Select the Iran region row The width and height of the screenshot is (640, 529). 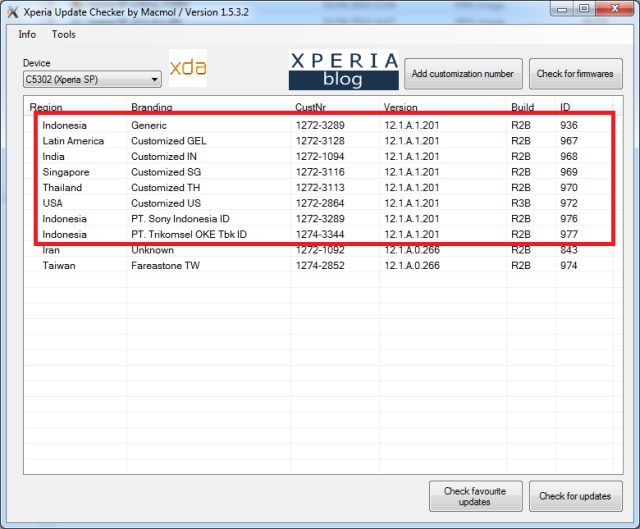pyautogui.click(x=320, y=250)
